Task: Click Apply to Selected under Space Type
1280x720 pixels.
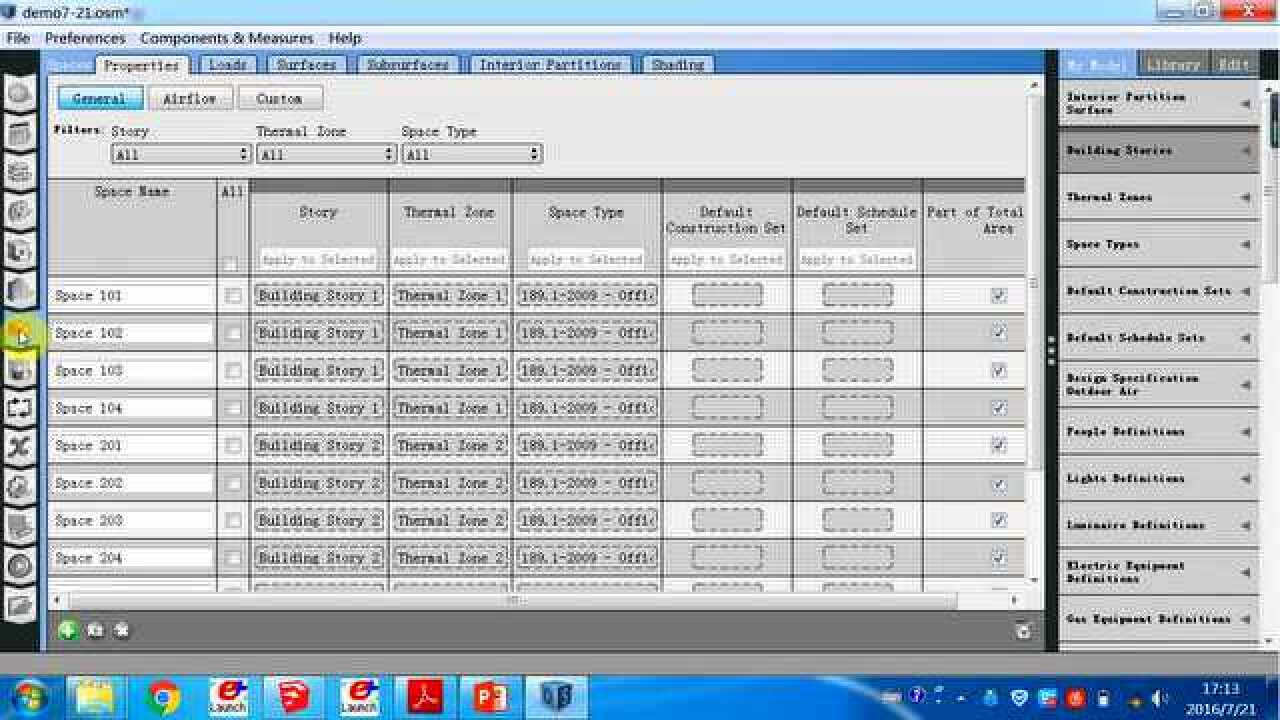Action: [586, 259]
